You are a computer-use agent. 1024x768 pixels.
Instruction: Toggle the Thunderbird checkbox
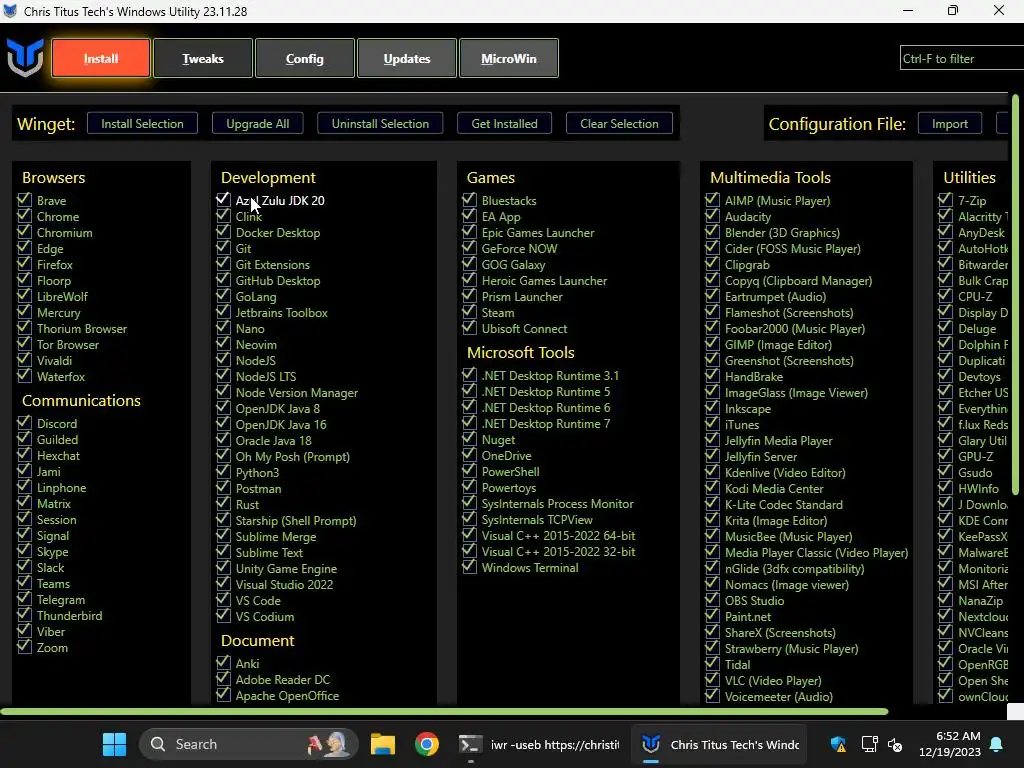(x=24, y=615)
